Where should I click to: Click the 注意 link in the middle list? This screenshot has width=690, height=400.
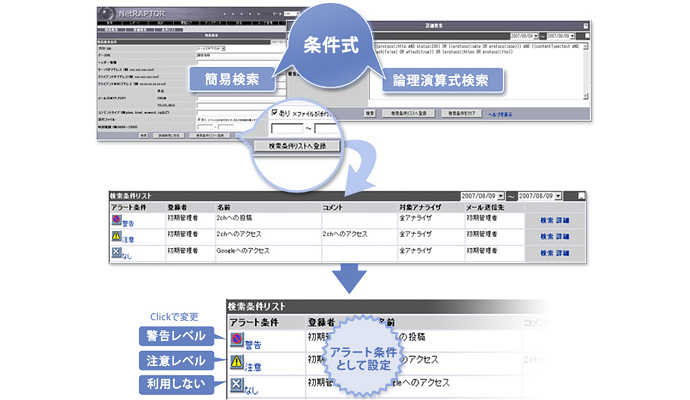(x=128, y=240)
